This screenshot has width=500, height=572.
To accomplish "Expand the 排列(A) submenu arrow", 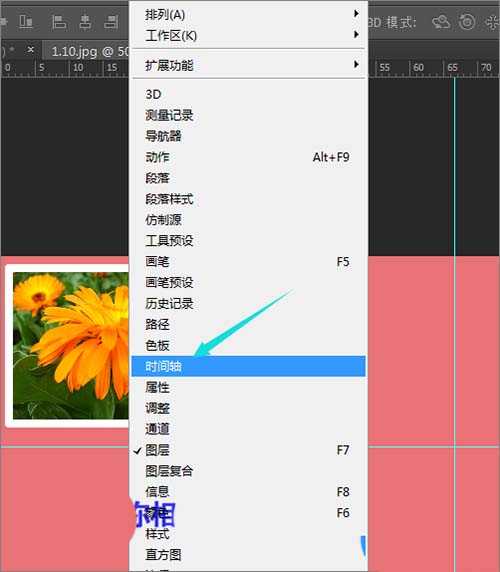I will [x=356, y=14].
